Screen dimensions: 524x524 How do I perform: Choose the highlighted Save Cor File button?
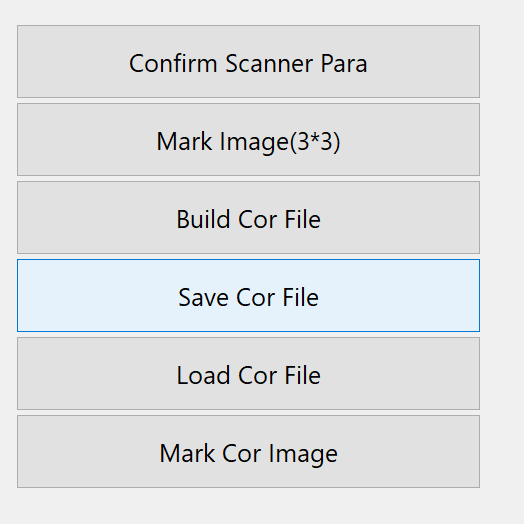(248, 295)
